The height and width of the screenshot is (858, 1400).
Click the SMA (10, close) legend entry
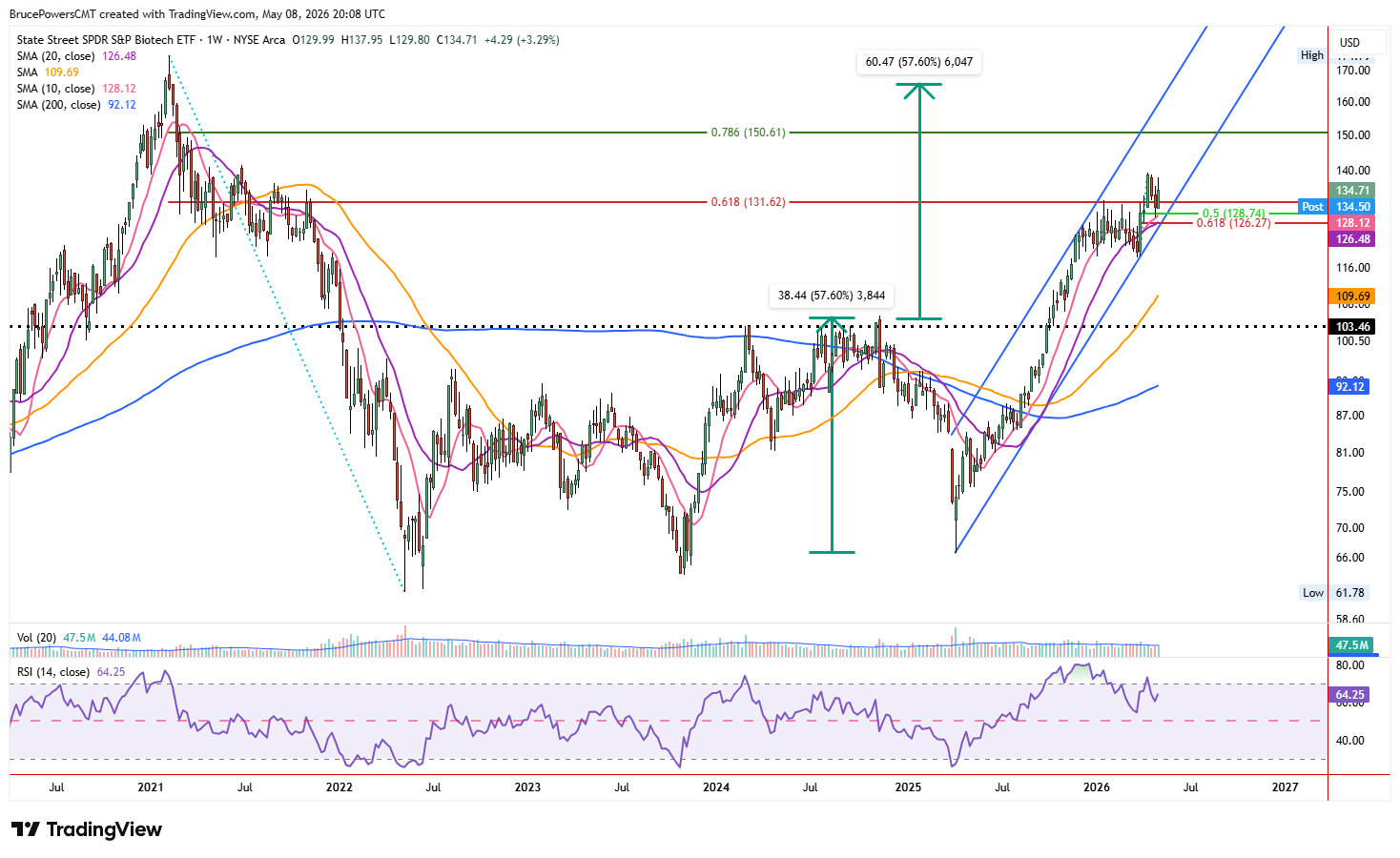pos(76,89)
